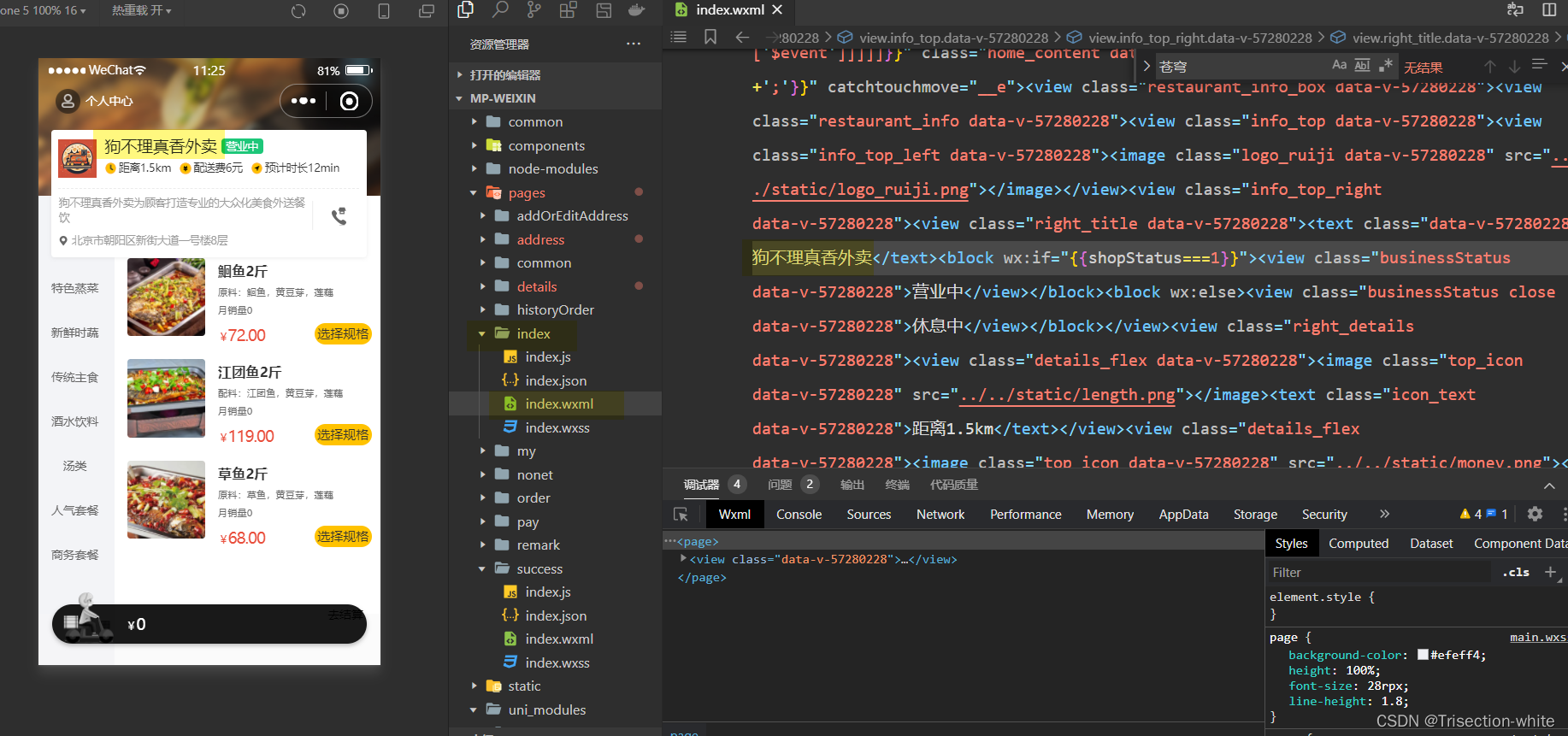Image resolution: width=1568 pixels, height=736 pixels.
Task: Open devtools settings gear
Action: click(x=1536, y=514)
